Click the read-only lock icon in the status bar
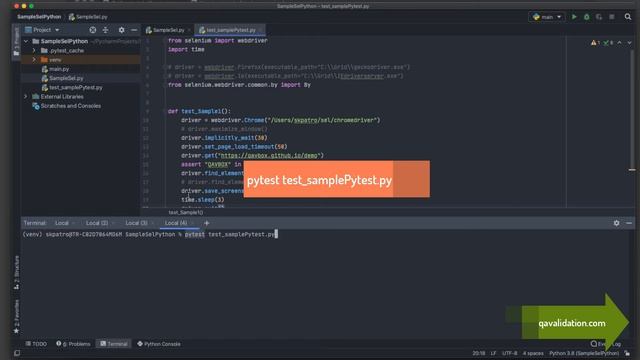Viewport: 640px width, 360px height. pos(627,353)
